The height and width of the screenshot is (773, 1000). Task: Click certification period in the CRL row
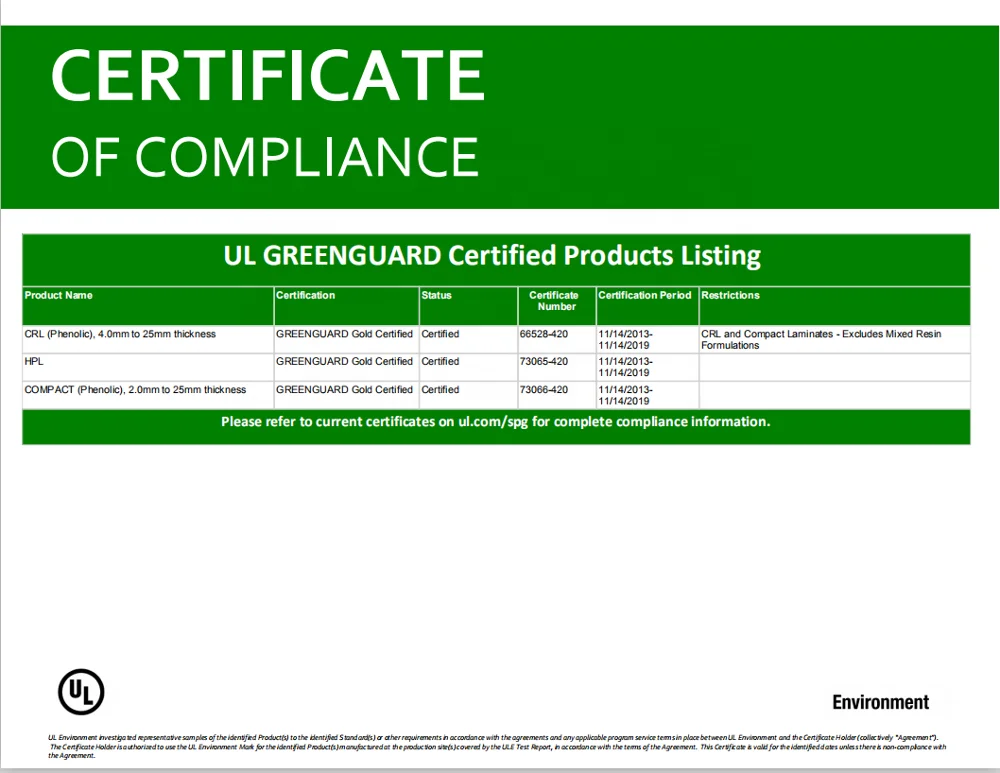pos(625,340)
